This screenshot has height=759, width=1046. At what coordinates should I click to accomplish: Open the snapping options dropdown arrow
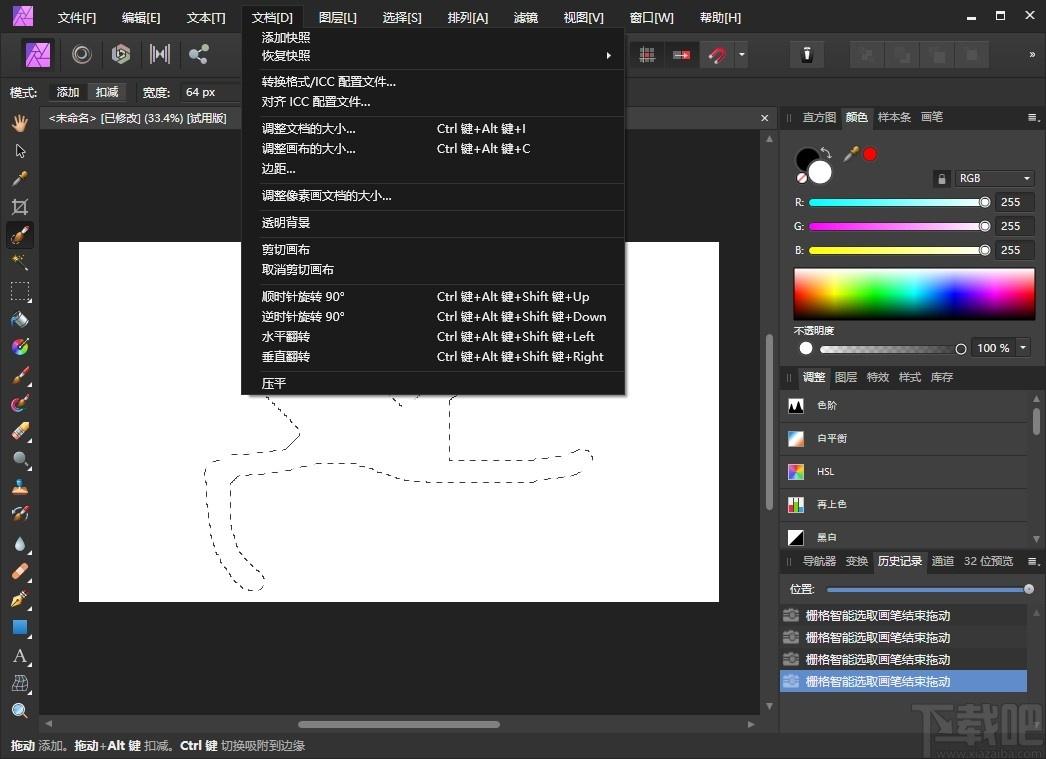(741, 55)
